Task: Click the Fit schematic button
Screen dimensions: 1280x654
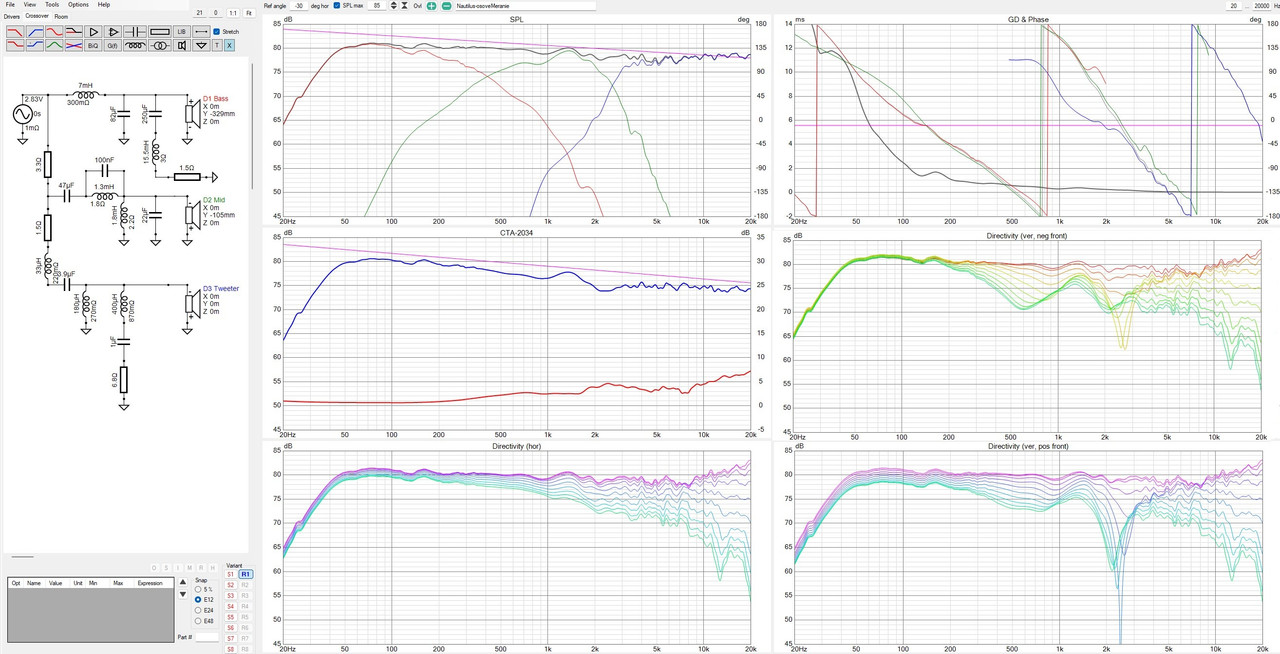Action: click(x=248, y=12)
